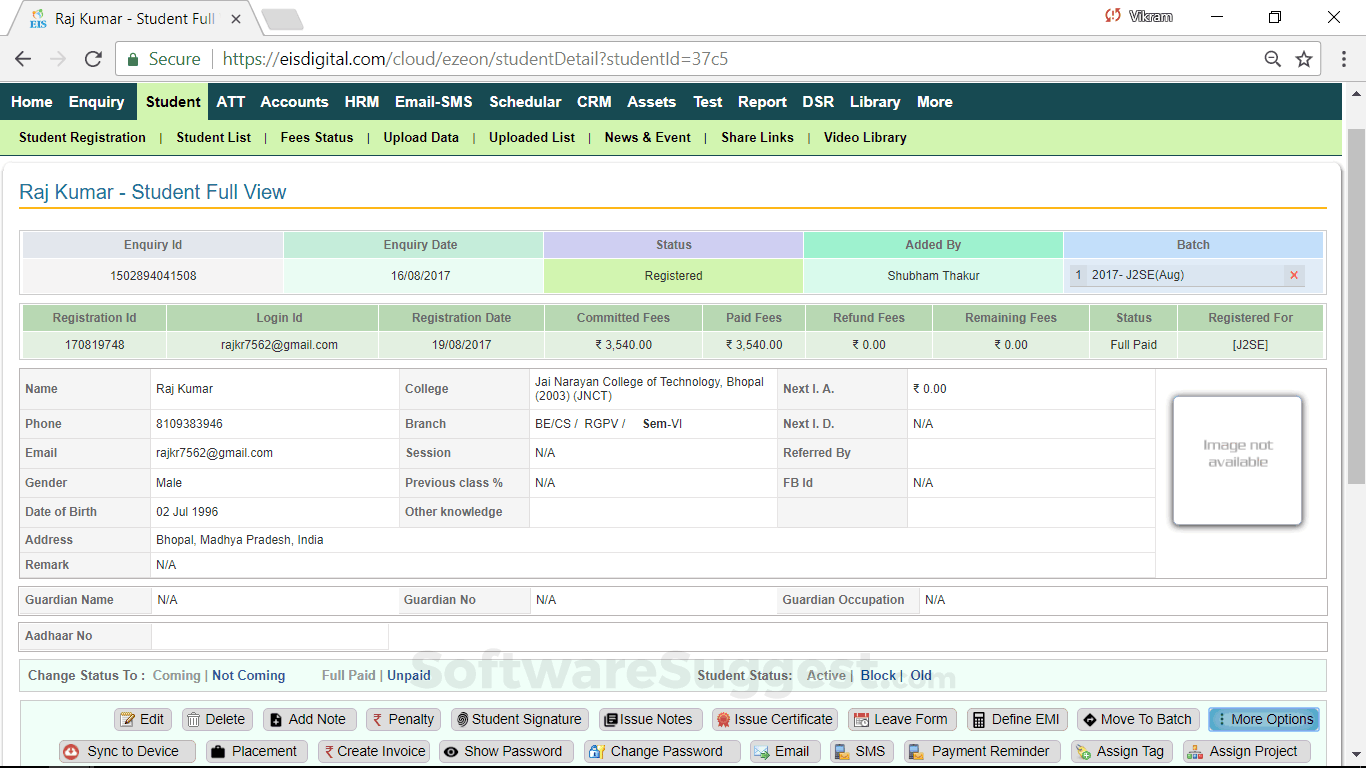Bookmark this page with the star icon

pyautogui.click(x=1304, y=59)
